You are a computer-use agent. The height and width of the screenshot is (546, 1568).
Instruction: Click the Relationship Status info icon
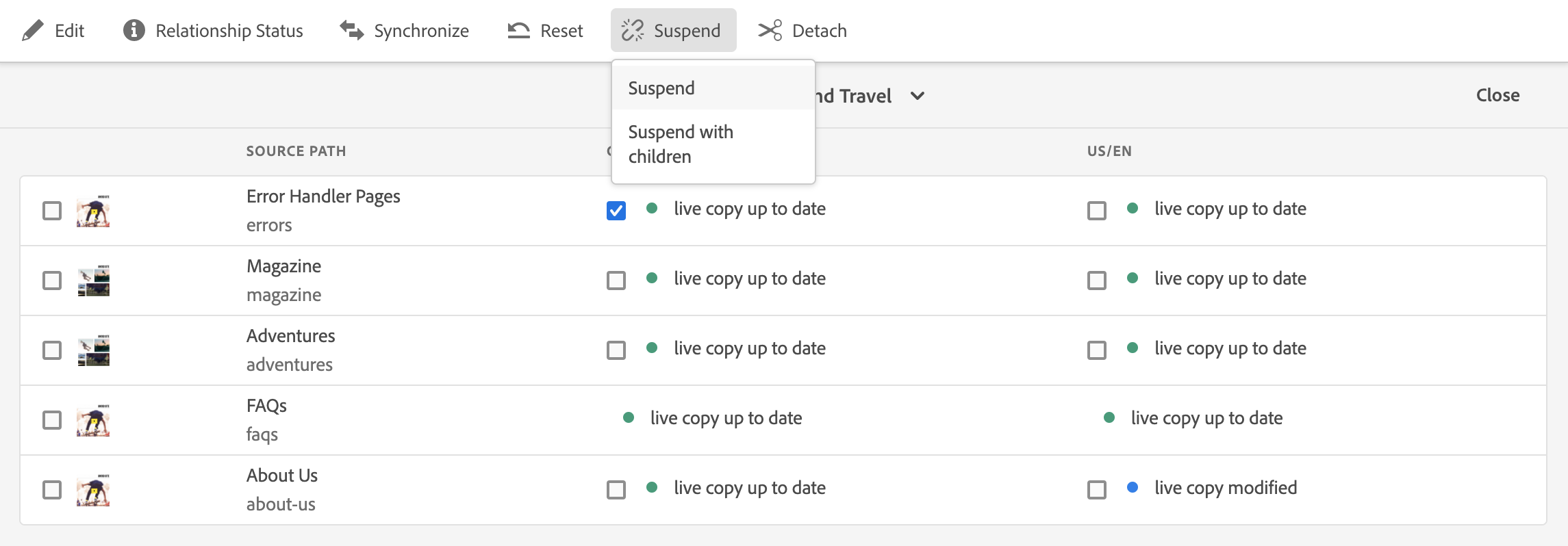tap(134, 31)
